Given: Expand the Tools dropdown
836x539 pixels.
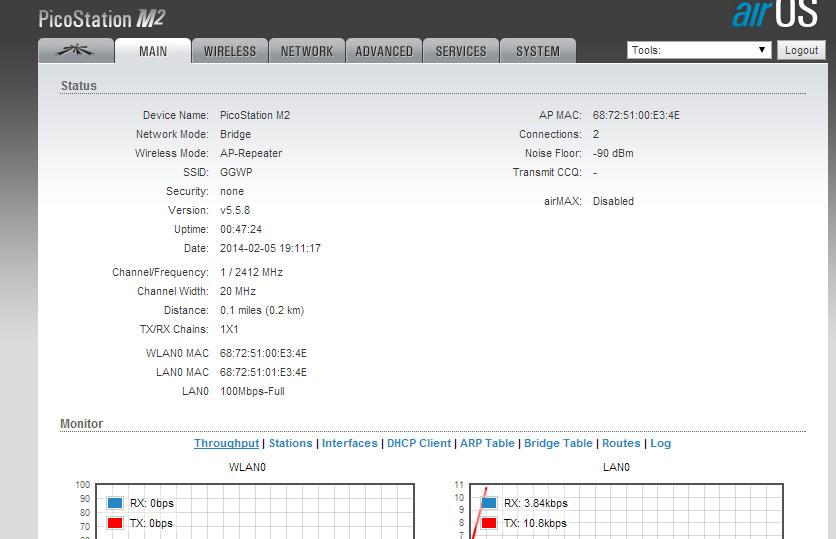Looking at the screenshot, I should [699, 50].
